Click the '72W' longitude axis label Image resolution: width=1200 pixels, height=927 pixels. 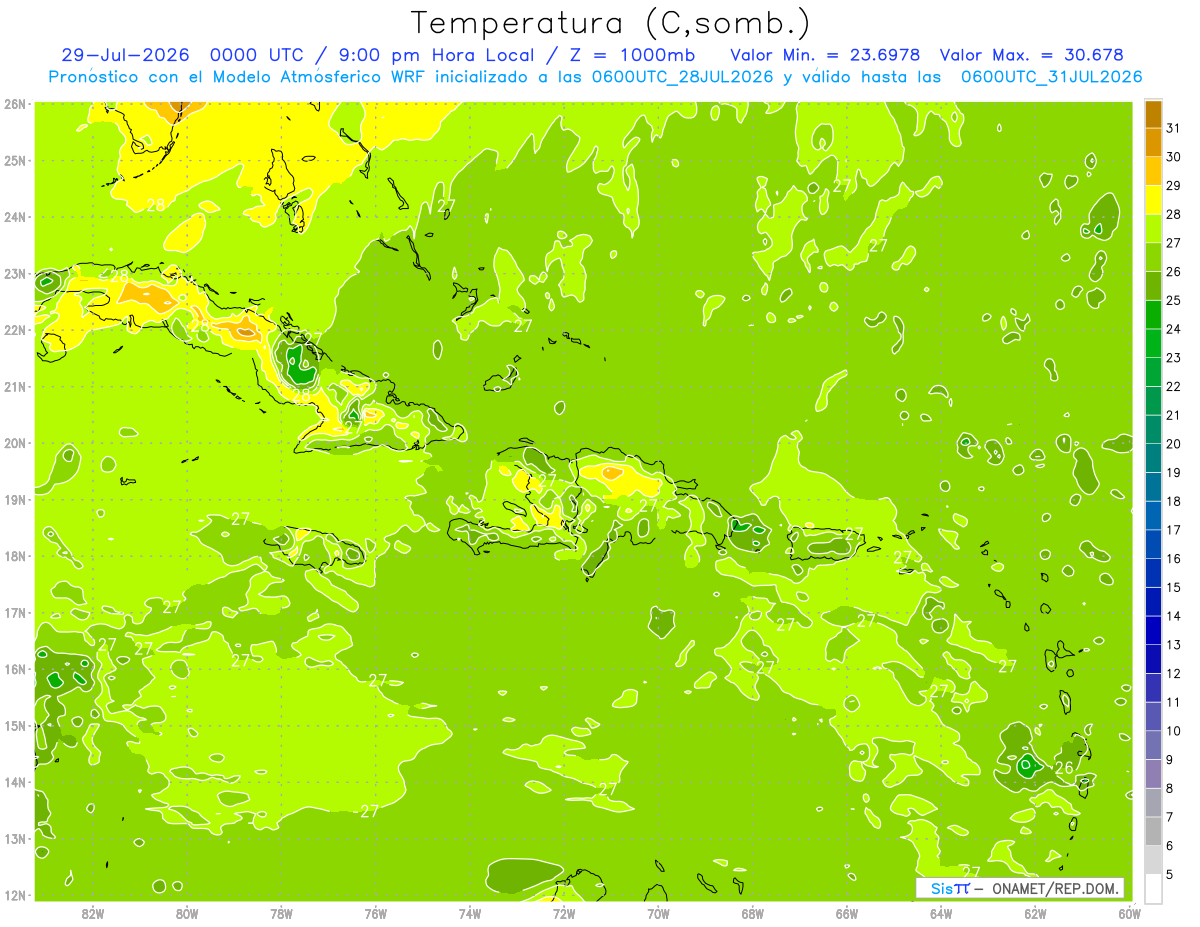[564, 913]
